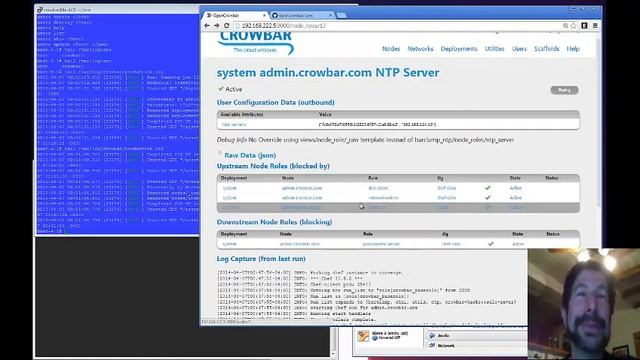Open the Deployments menu

(459, 49)
